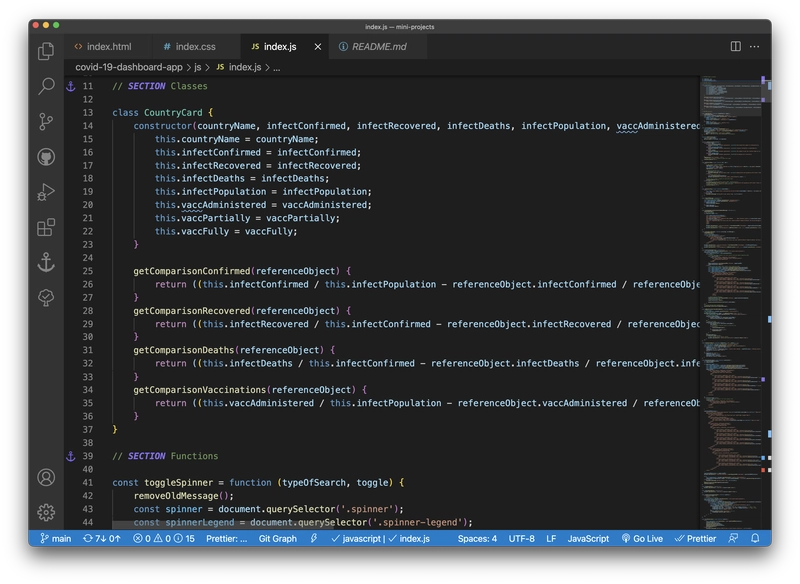Click the javascript | index.js linter status
800x584 pixels.
pos(381,539)
